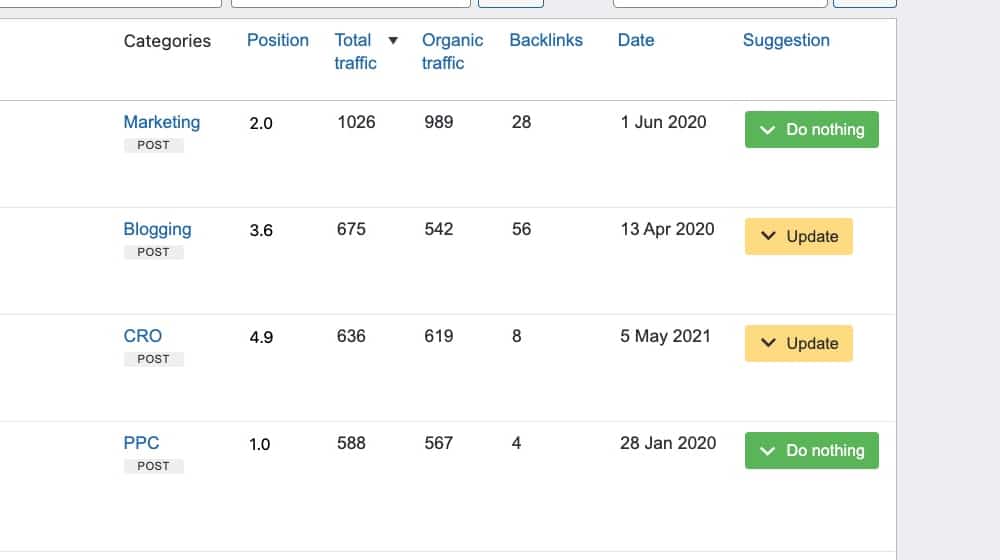1000x560 pixels.
Task: Open the PPC category link
Action: 141,443
